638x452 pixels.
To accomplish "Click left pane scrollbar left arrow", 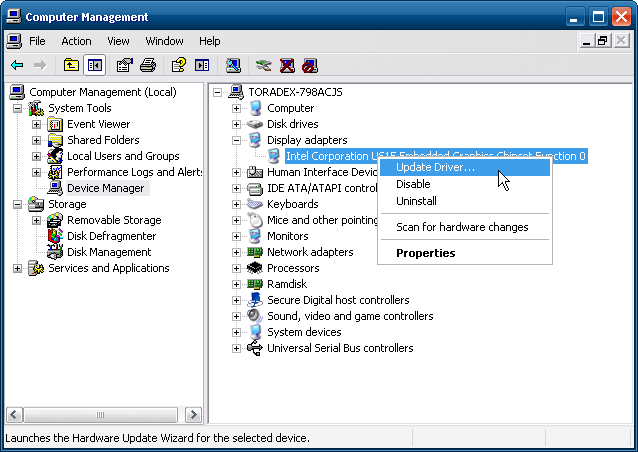I will click(14, 415).
